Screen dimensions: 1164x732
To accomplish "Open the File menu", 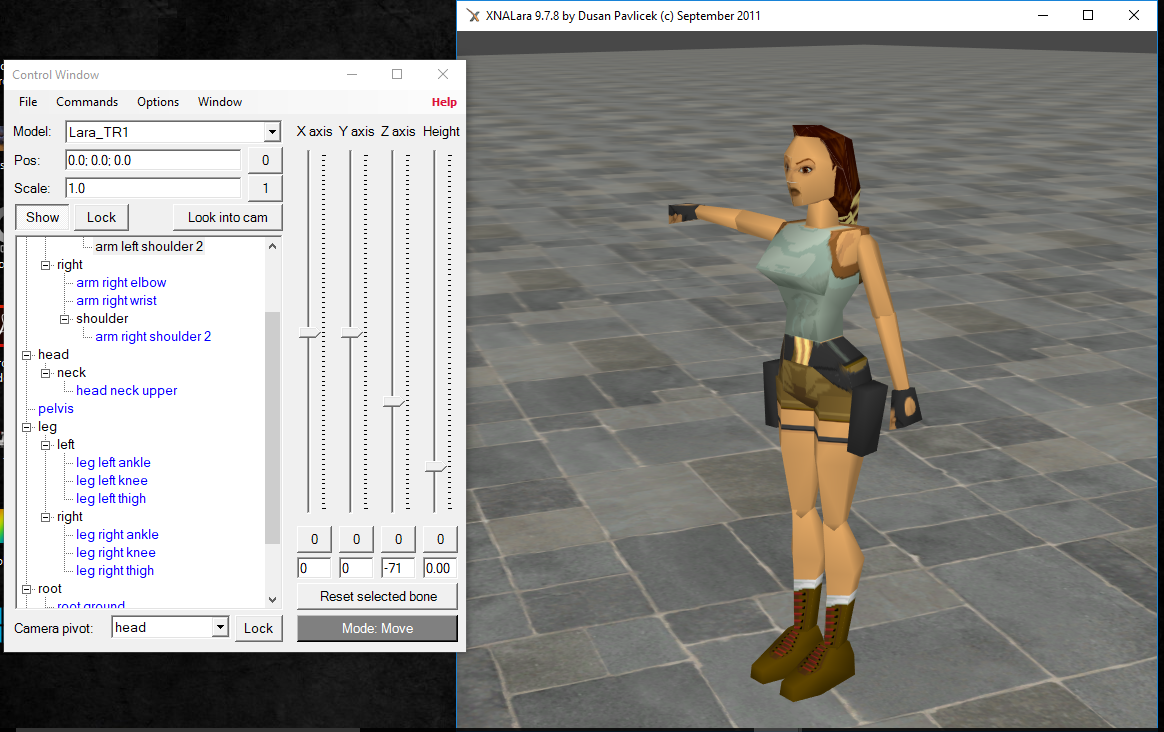I will [x=27, y=101].
